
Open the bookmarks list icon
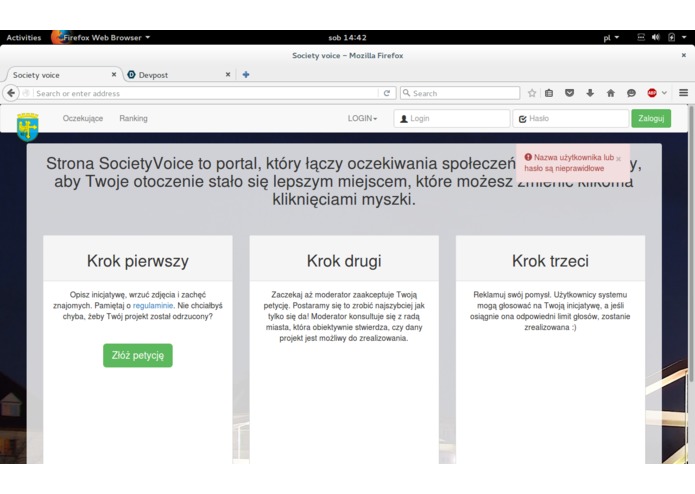coord(549,93)
